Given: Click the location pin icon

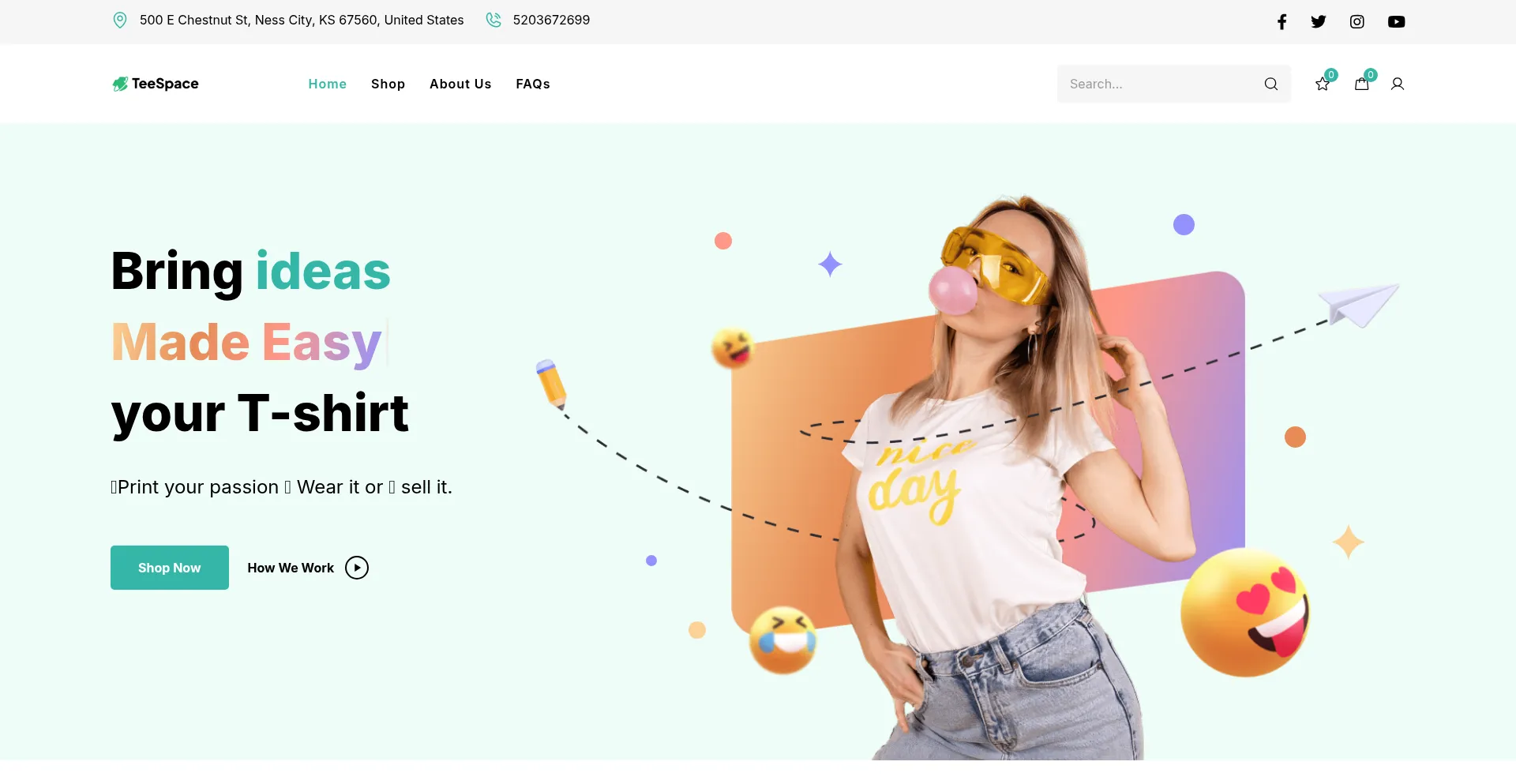Looking at the screenshot, I should (120, 21).
